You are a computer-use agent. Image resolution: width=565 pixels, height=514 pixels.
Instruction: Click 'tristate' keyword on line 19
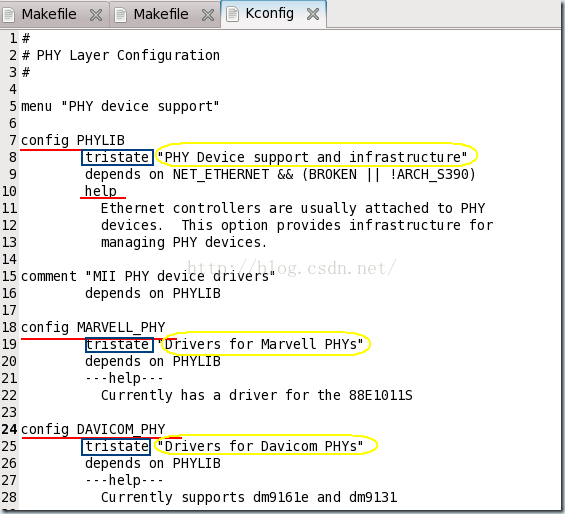117,345
